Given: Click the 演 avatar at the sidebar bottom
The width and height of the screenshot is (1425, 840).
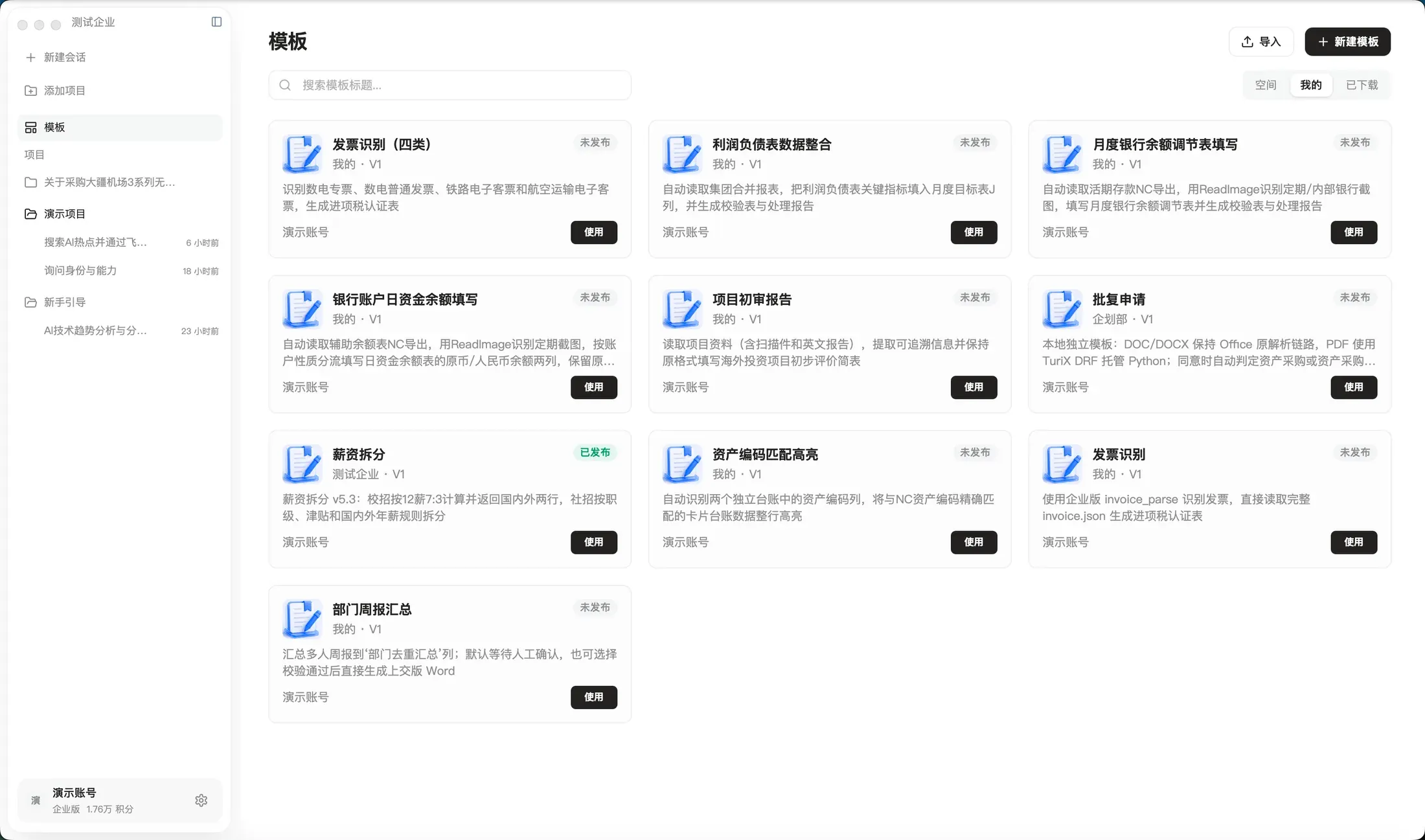Looking at the screenshot, I should coord(36,800).
